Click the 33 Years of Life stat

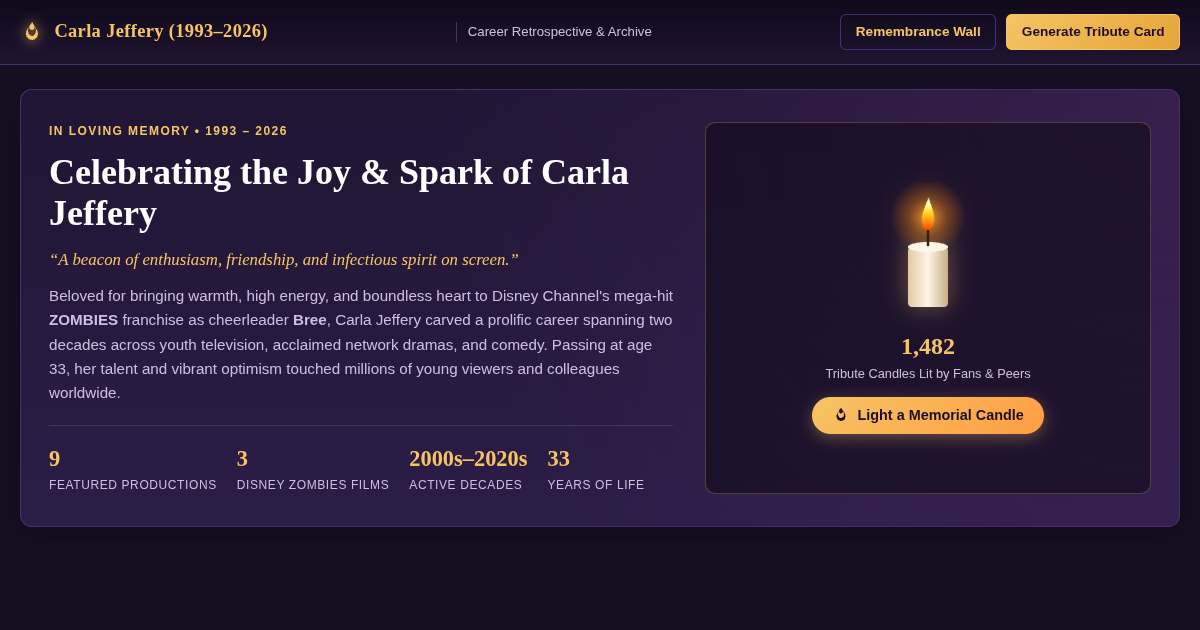(596, 469)
